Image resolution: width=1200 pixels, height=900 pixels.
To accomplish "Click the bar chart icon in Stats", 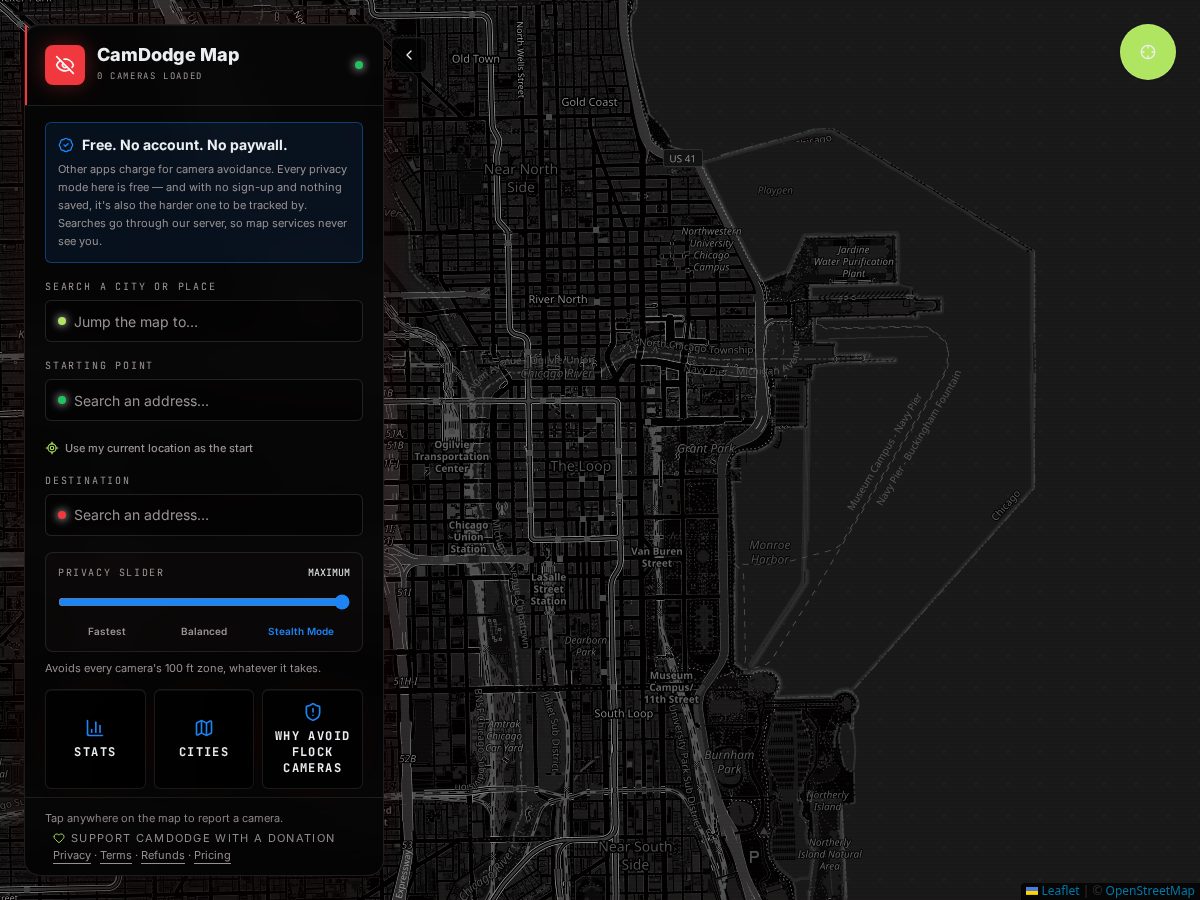I will tap(95, 728).
